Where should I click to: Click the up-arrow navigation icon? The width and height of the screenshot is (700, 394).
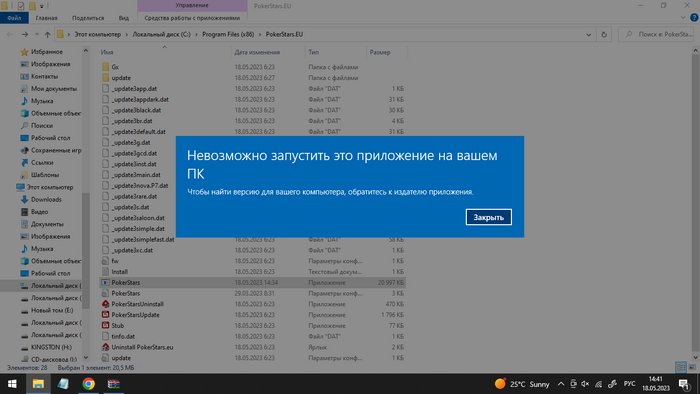(47, 34)
